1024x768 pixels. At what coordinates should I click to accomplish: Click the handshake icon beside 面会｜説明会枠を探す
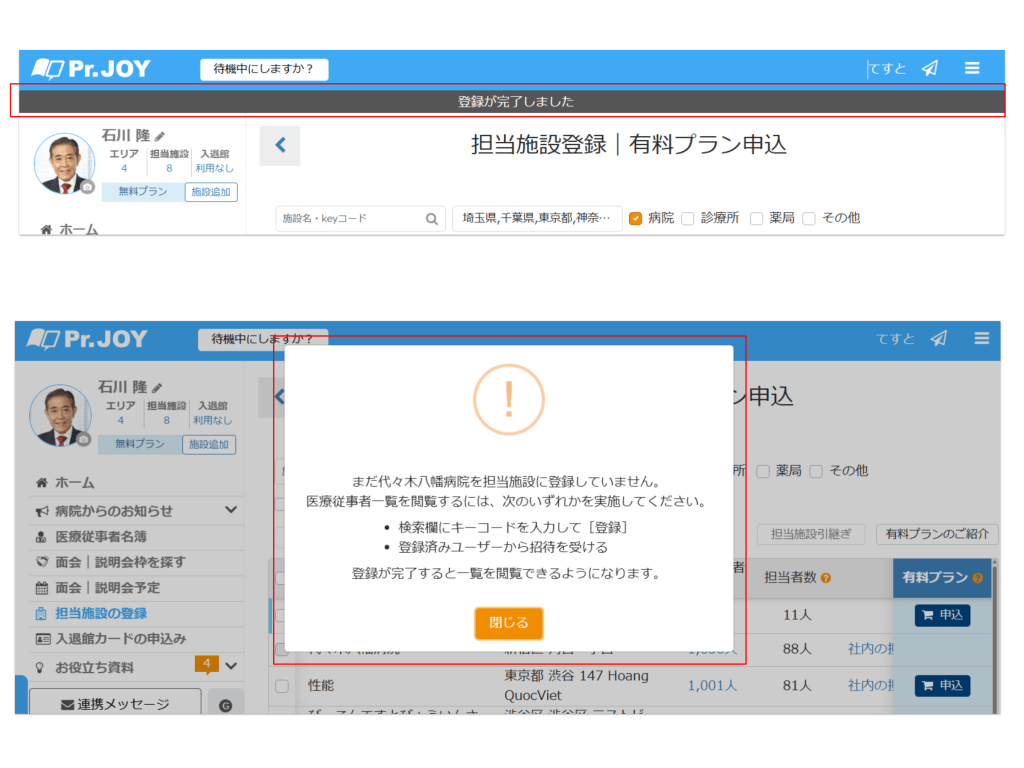pos(42,562)
